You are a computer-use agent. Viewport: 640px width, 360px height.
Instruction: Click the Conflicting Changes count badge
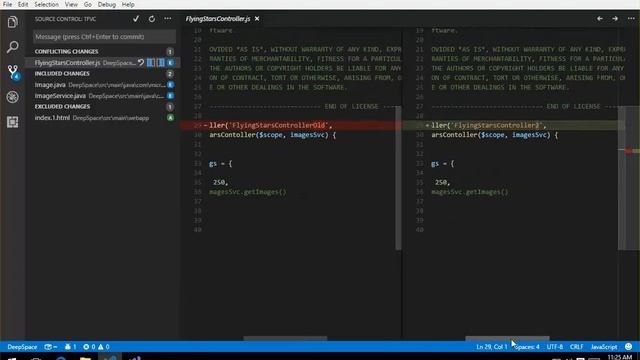click(x=170, y=51)
